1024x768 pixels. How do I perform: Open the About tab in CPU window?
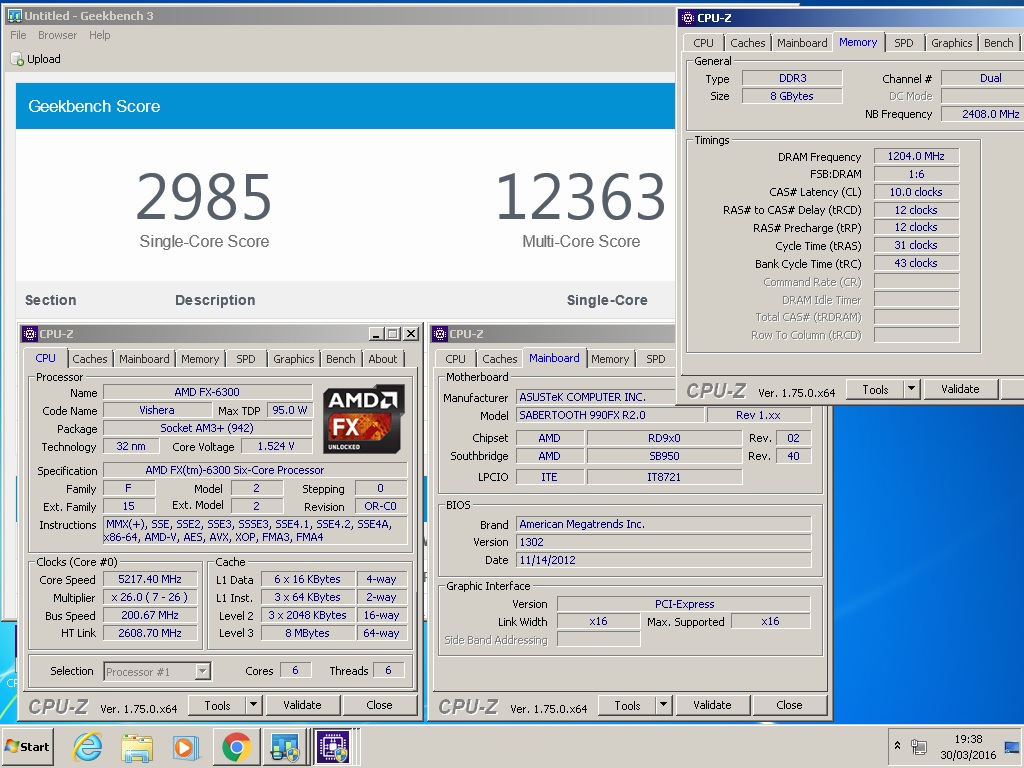[383, 359]
